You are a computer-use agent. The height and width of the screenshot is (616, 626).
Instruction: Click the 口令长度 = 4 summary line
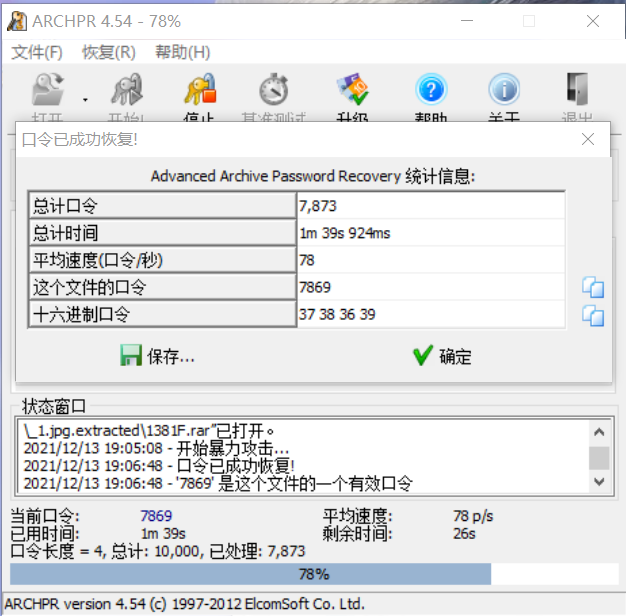(x=158, y=551)
